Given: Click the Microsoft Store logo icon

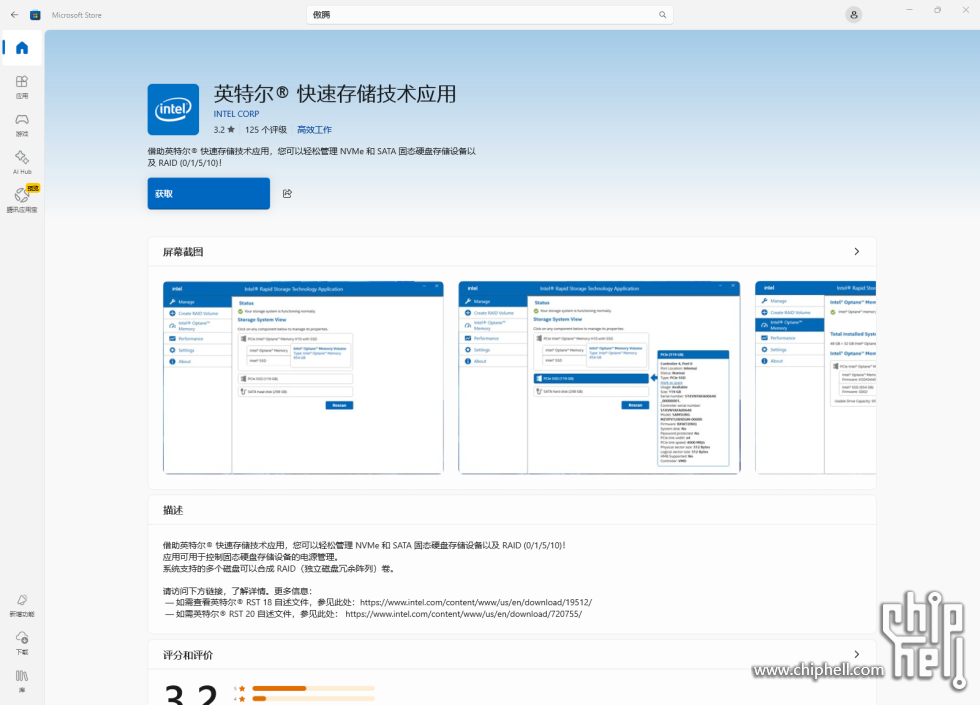Looking at the screenshot, I should click(x=36, y=14).
